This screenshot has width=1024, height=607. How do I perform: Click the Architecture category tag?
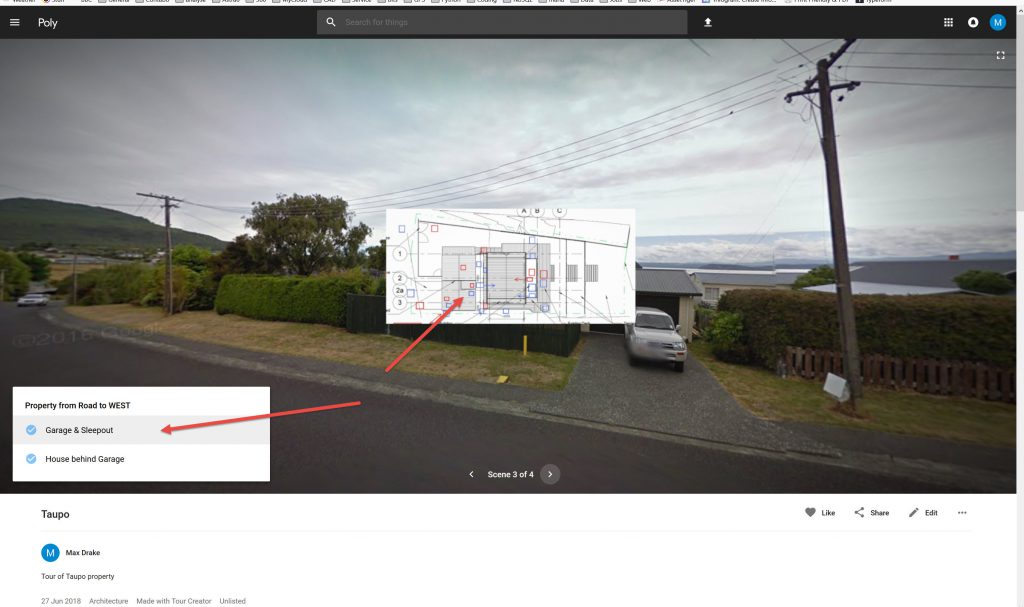tap(108, 601)
